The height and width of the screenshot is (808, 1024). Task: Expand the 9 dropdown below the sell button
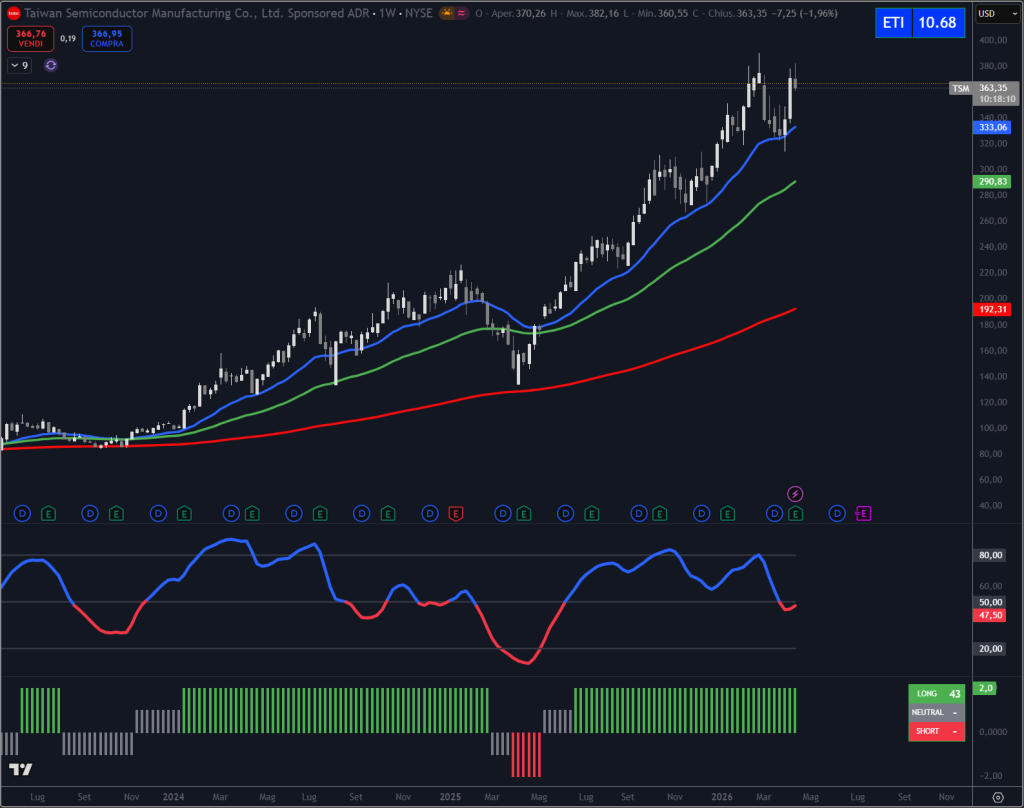pyautogui.click(x=19, y=64)
